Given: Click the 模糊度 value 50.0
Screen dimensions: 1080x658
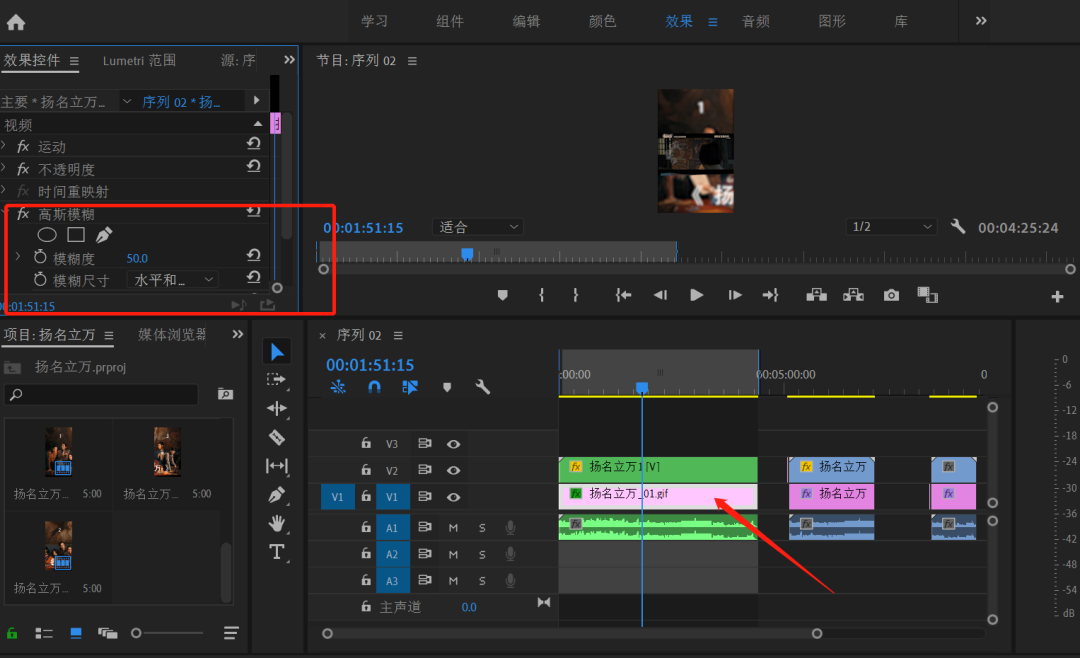Looking at the screenshot, I should (137, 258).
